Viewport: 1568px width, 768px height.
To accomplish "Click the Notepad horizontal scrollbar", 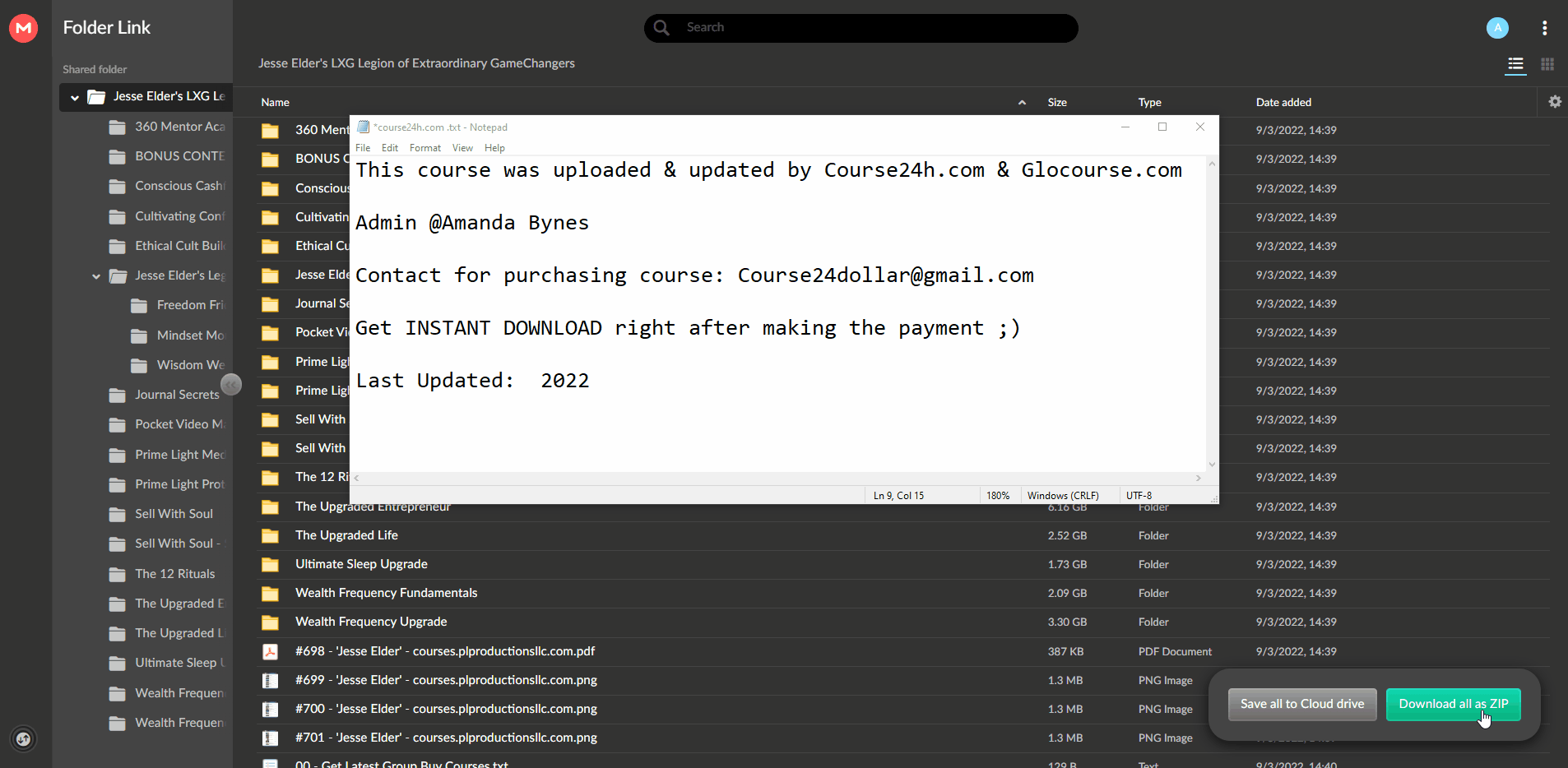I will coord(777,478).
